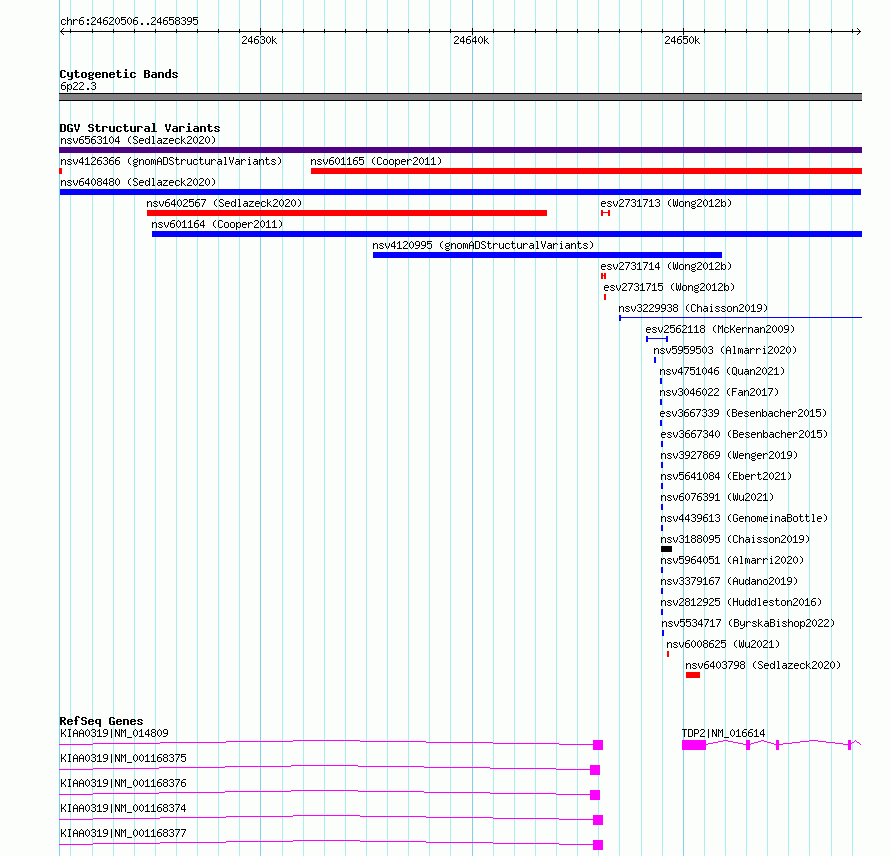The image size is (890, 856).
Task: Open the TDP2|NM_016614 gene label
Action: coord(723,733)
